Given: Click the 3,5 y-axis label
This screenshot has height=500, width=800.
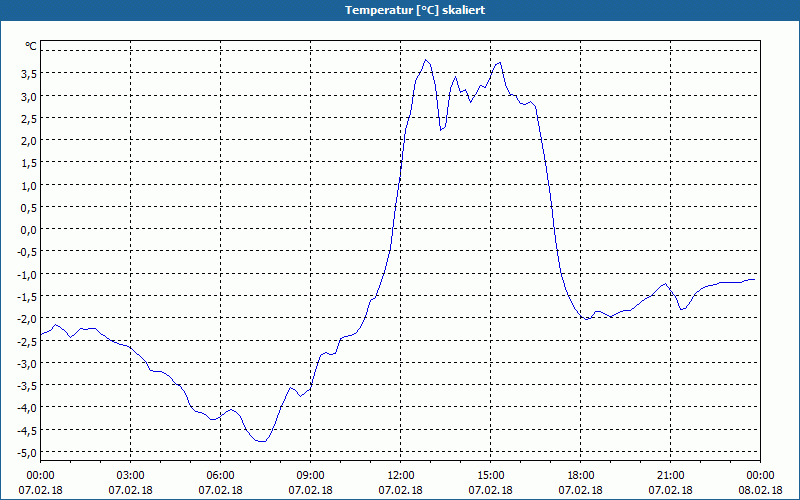Looking at the screenshot, I should tap(30, 73).
